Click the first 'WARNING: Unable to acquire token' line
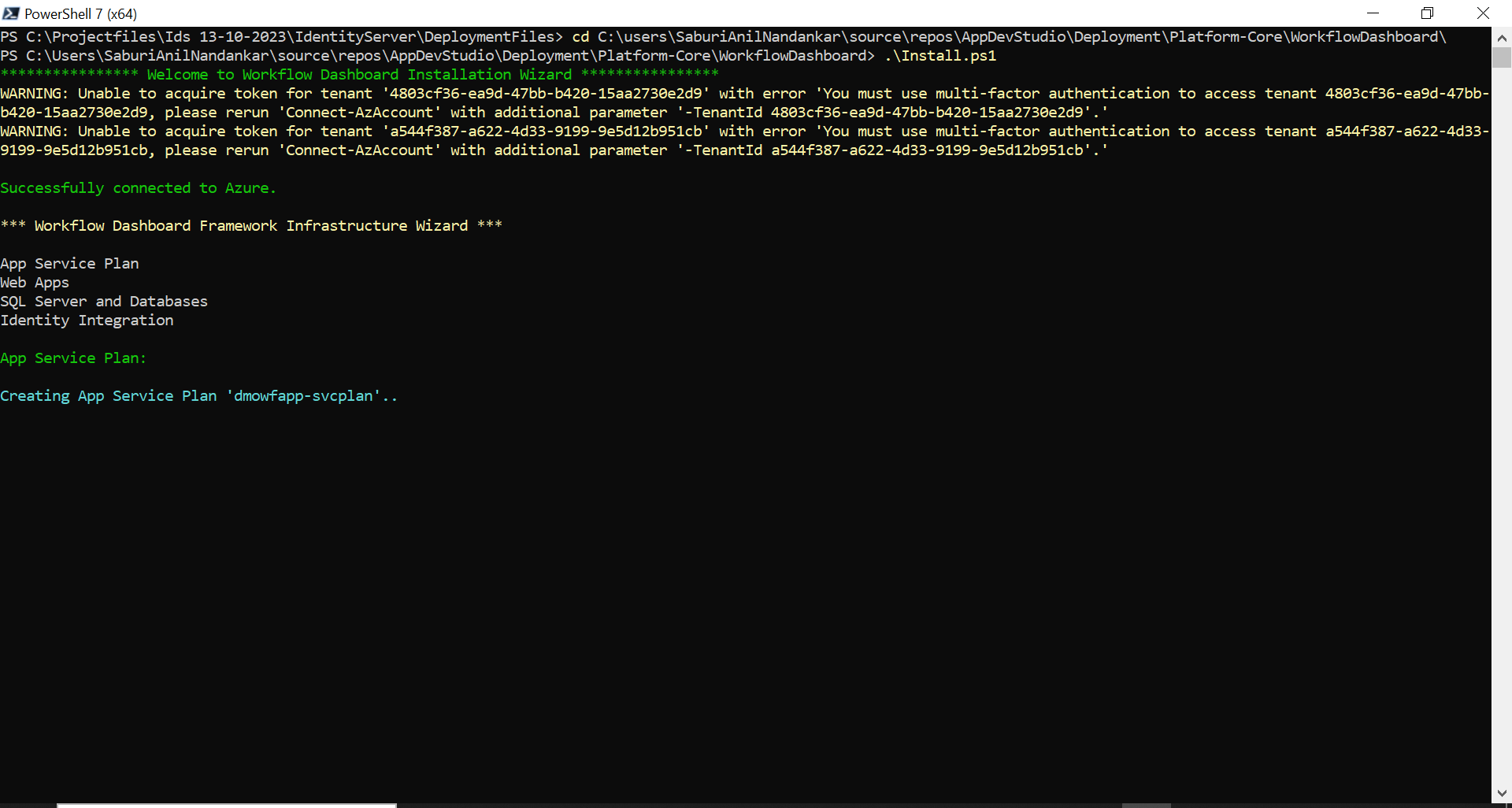 point(744,94)
